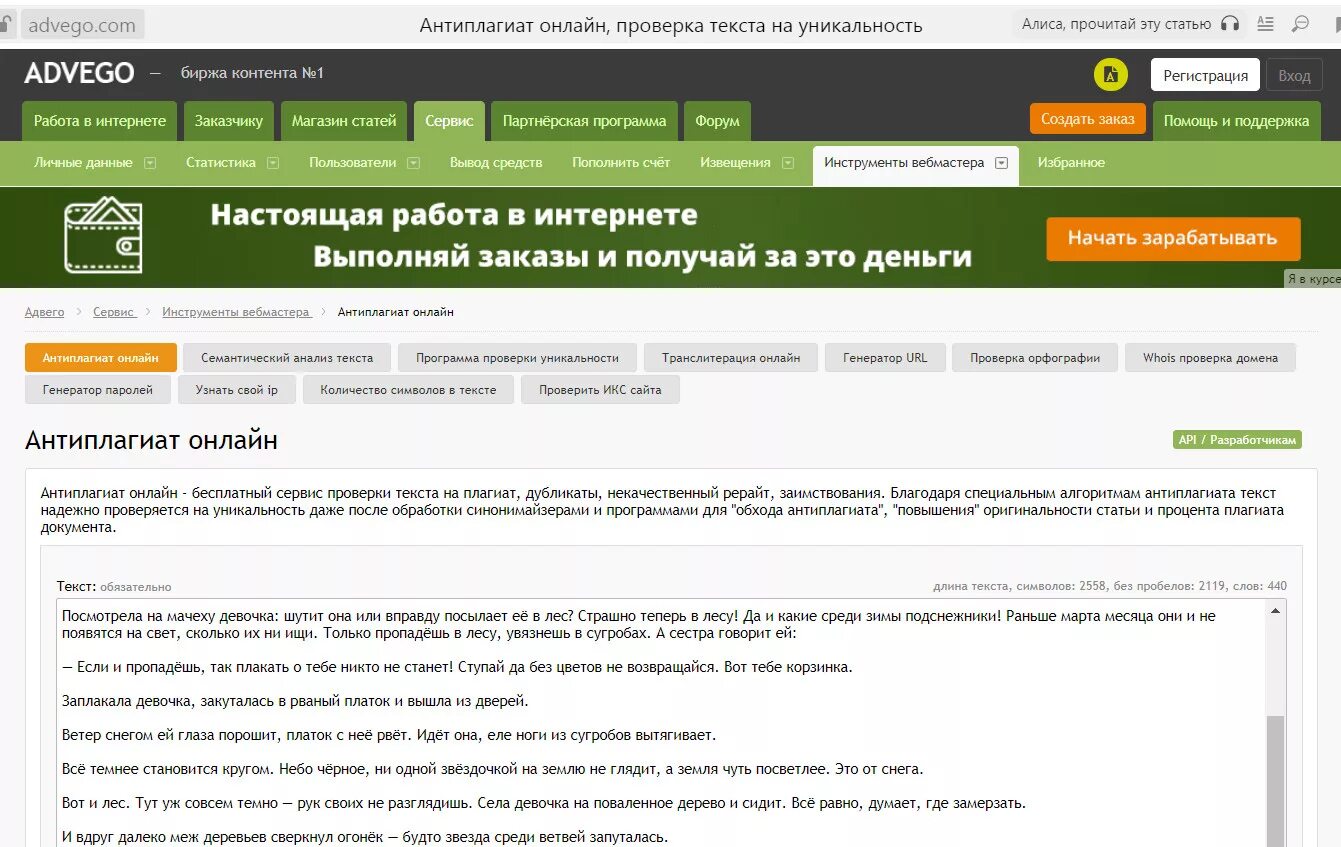This screenshot has width=1341, height=847.
Task: Click the page title in browser bar
Action: click(671, 25)
